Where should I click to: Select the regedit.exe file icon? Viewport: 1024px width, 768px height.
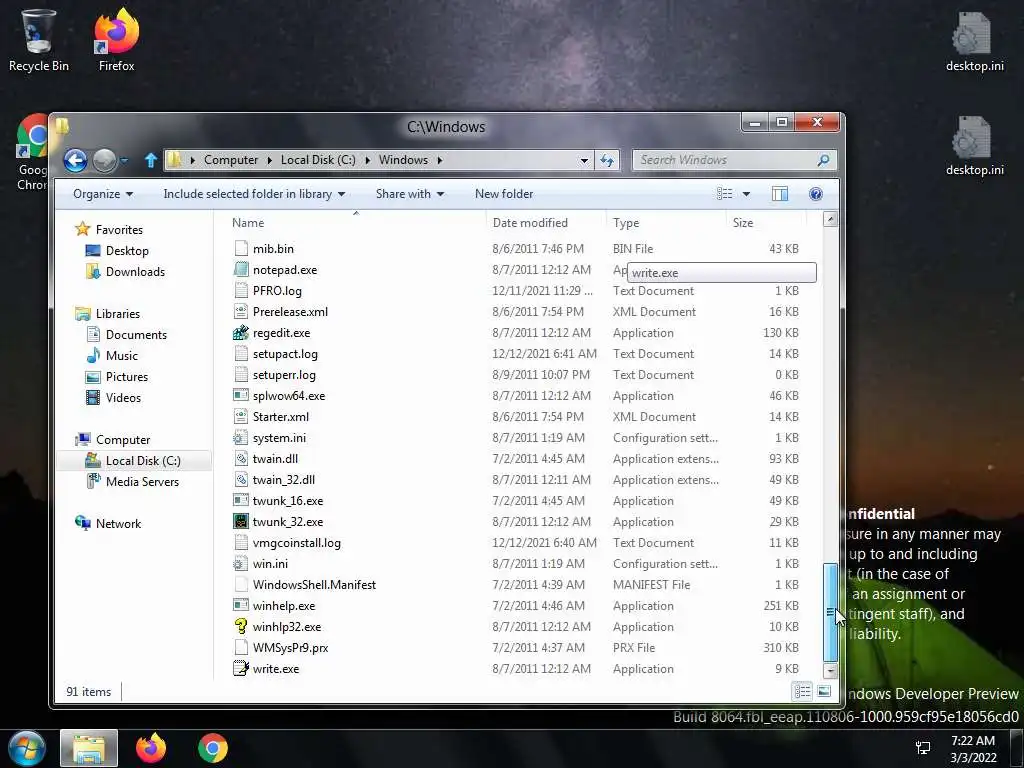click(241, 333)
